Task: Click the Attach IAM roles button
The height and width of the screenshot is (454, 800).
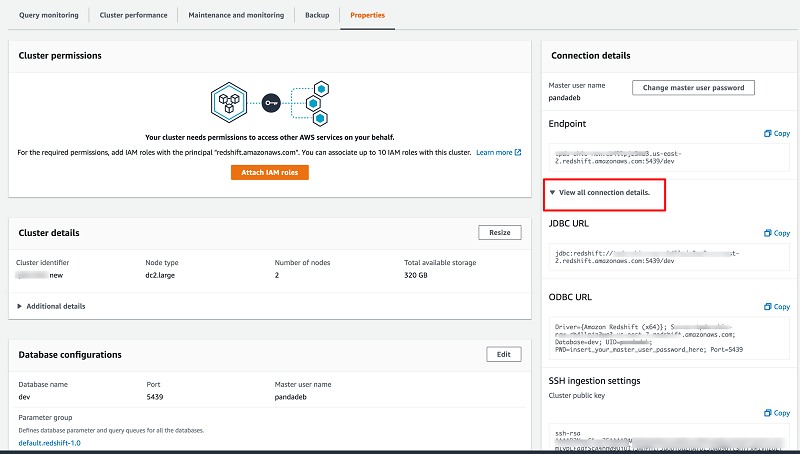Action: [269, 172]
